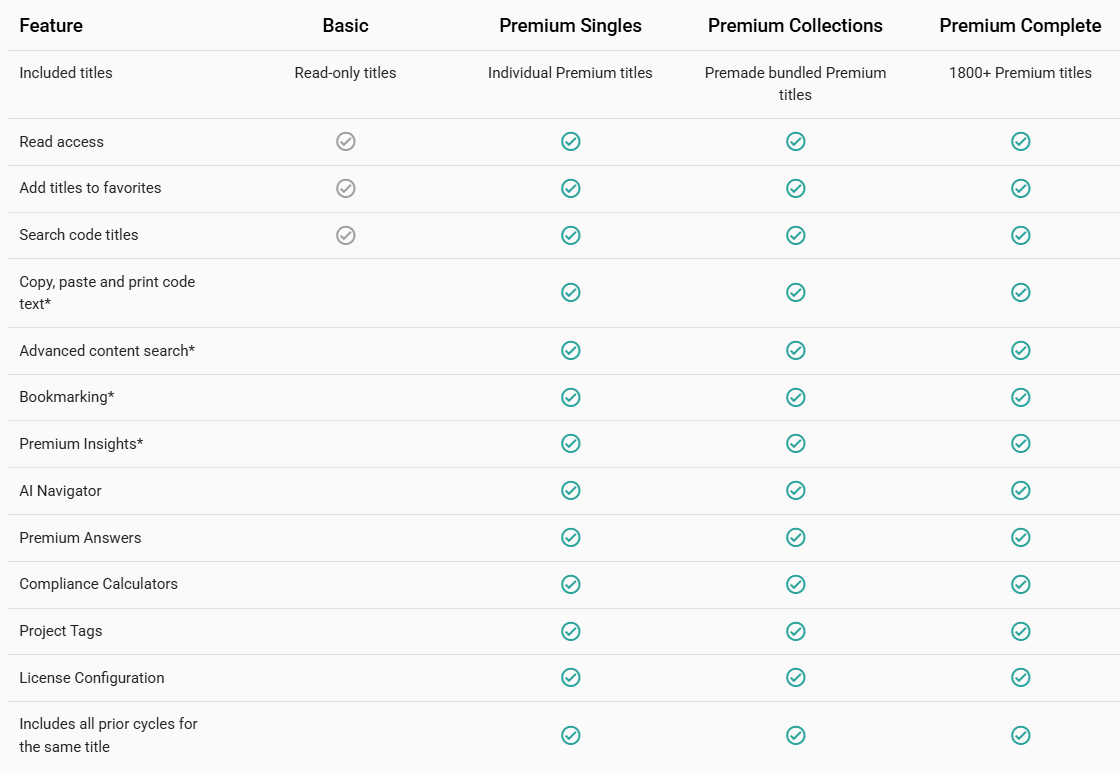This screenshot has width=1120, height=773.
Task: Click the 1800+ Premium titles text
Action: (1020, 73)
